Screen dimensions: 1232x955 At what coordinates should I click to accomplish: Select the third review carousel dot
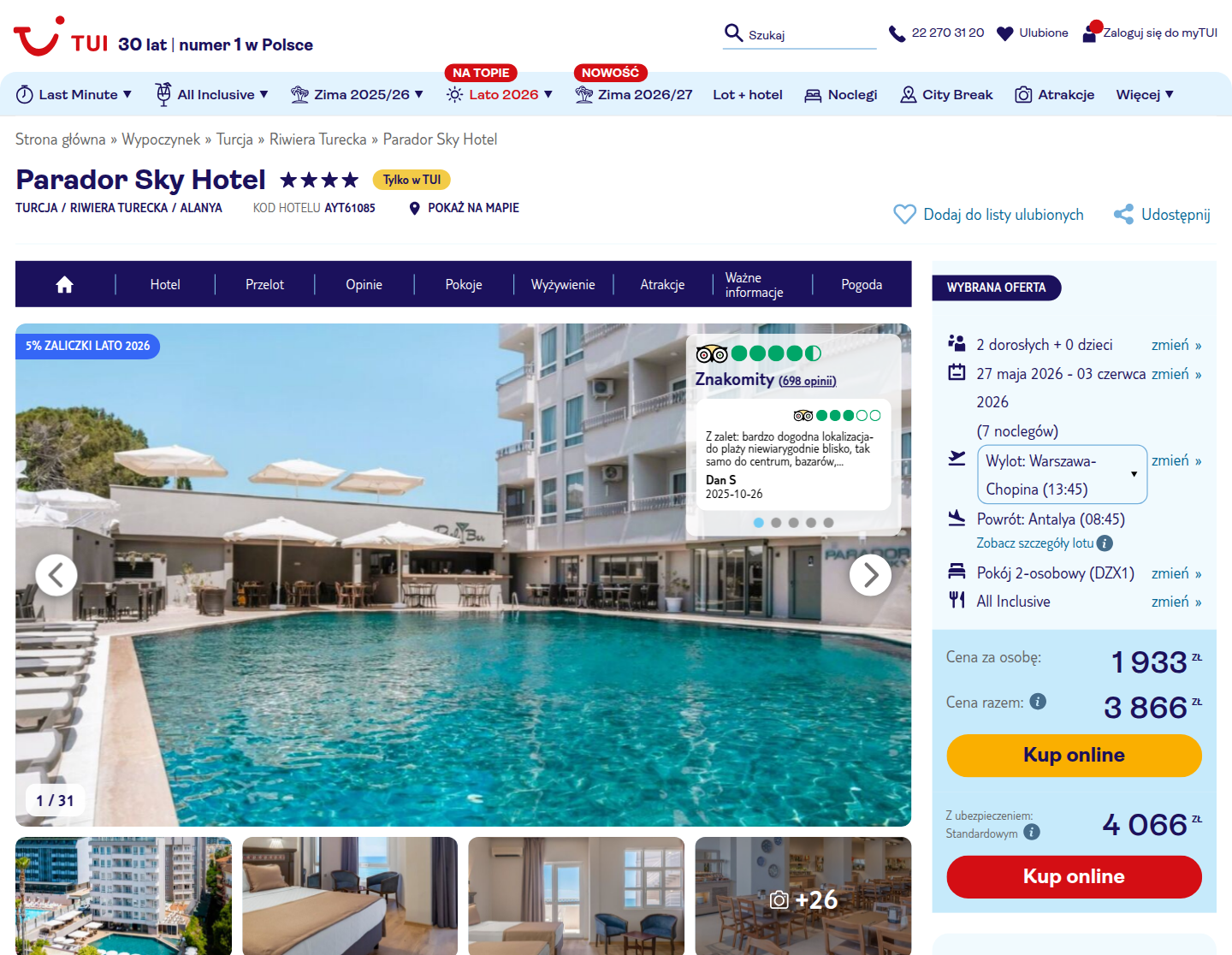[x=793, y=522]
